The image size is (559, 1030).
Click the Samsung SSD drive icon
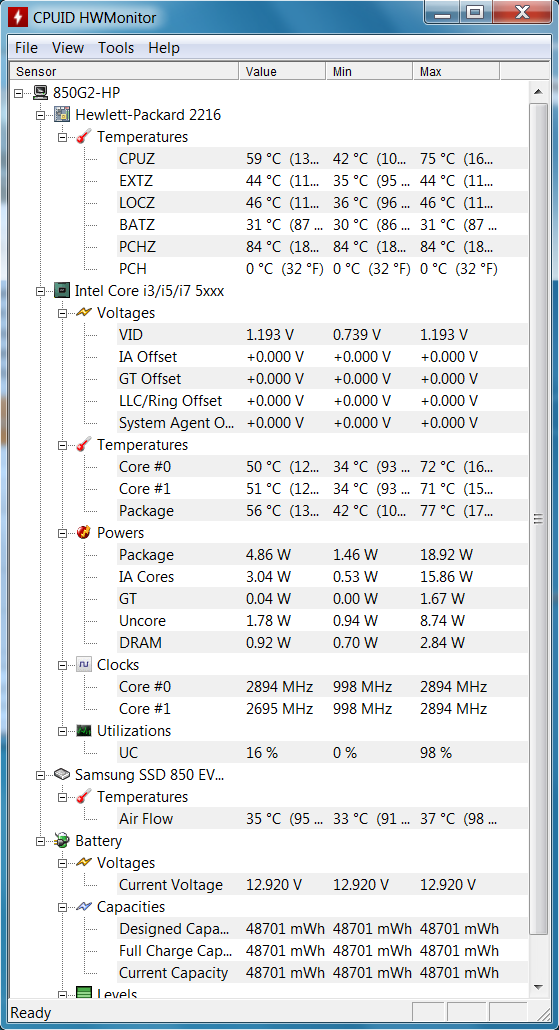tap(62, 774)
